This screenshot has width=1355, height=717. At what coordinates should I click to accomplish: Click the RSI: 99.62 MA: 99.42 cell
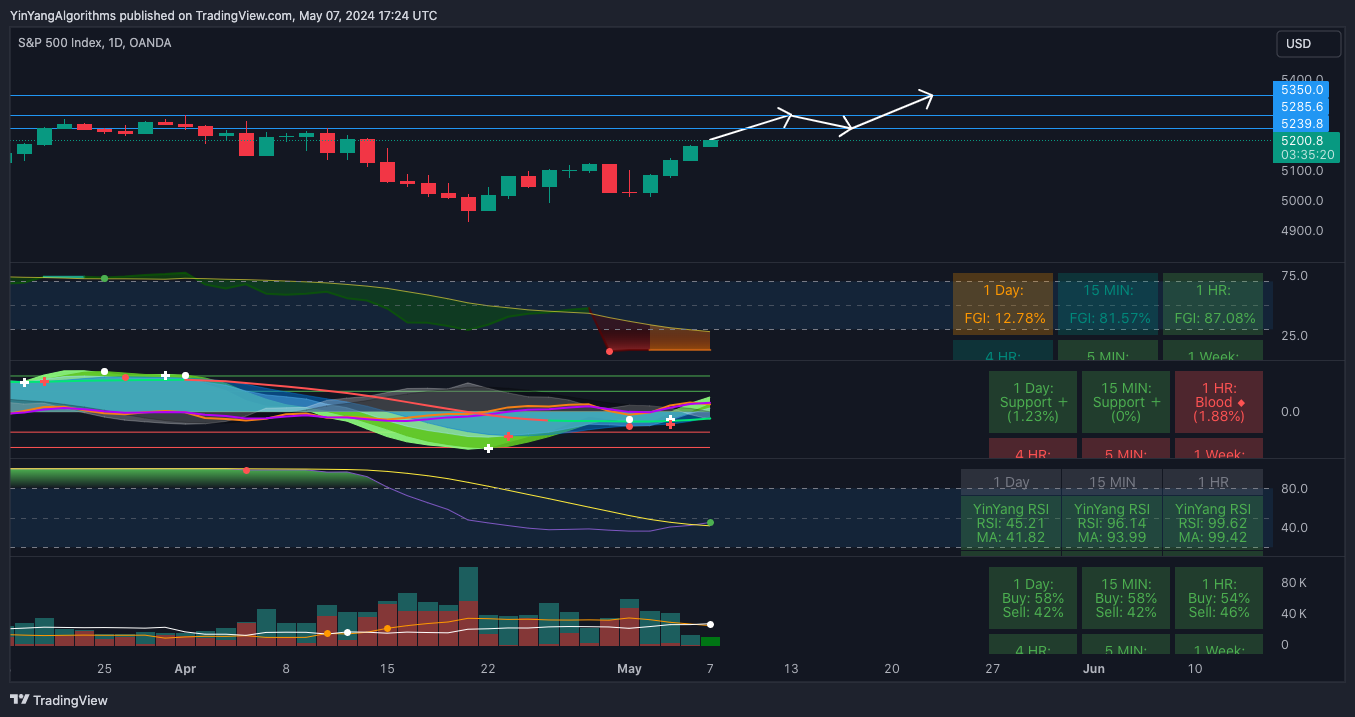(1213, 523)
